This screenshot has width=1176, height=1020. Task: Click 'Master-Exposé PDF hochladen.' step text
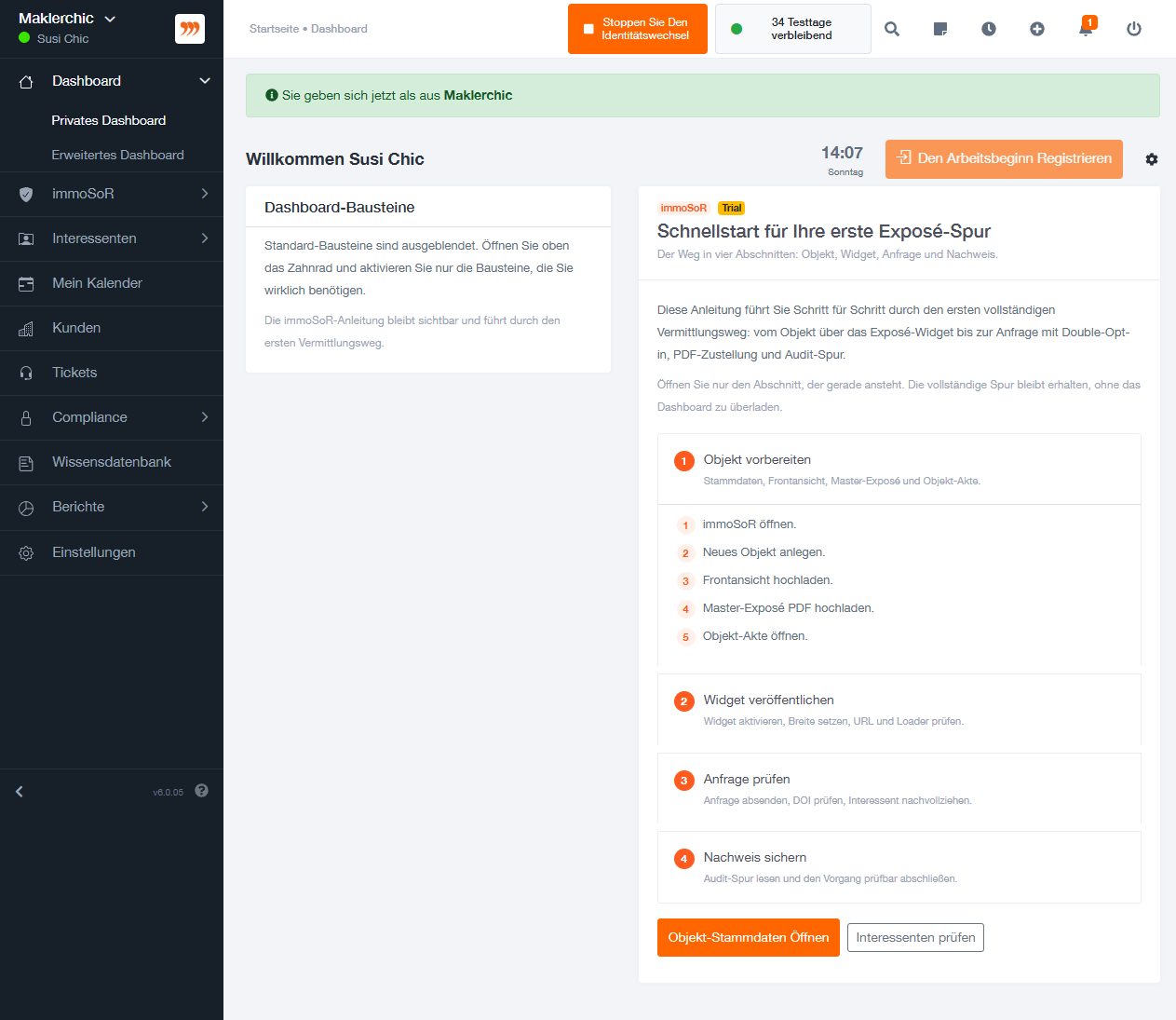point(788,608)
